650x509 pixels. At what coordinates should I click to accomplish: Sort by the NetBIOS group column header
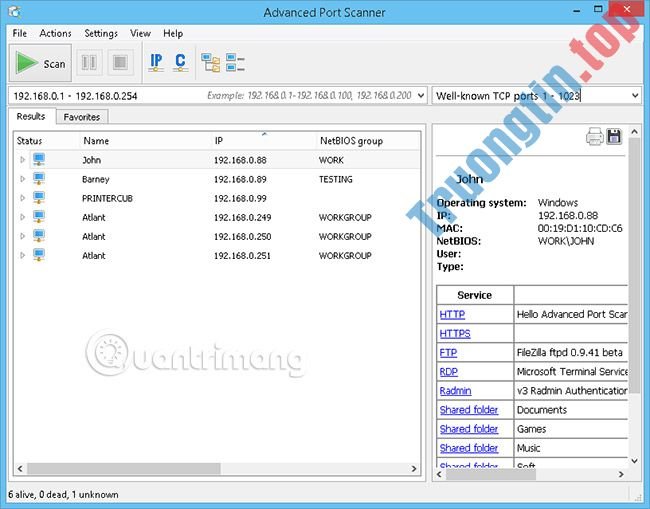coord(368,141)
